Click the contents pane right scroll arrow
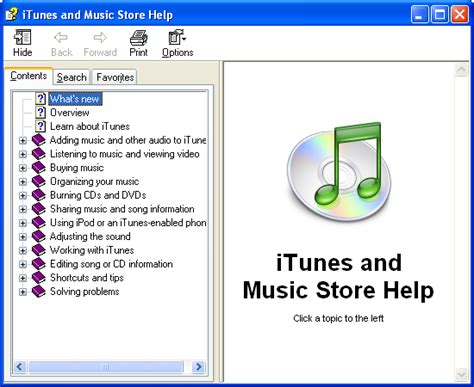 pyautogui.click(x=199, y=367)
